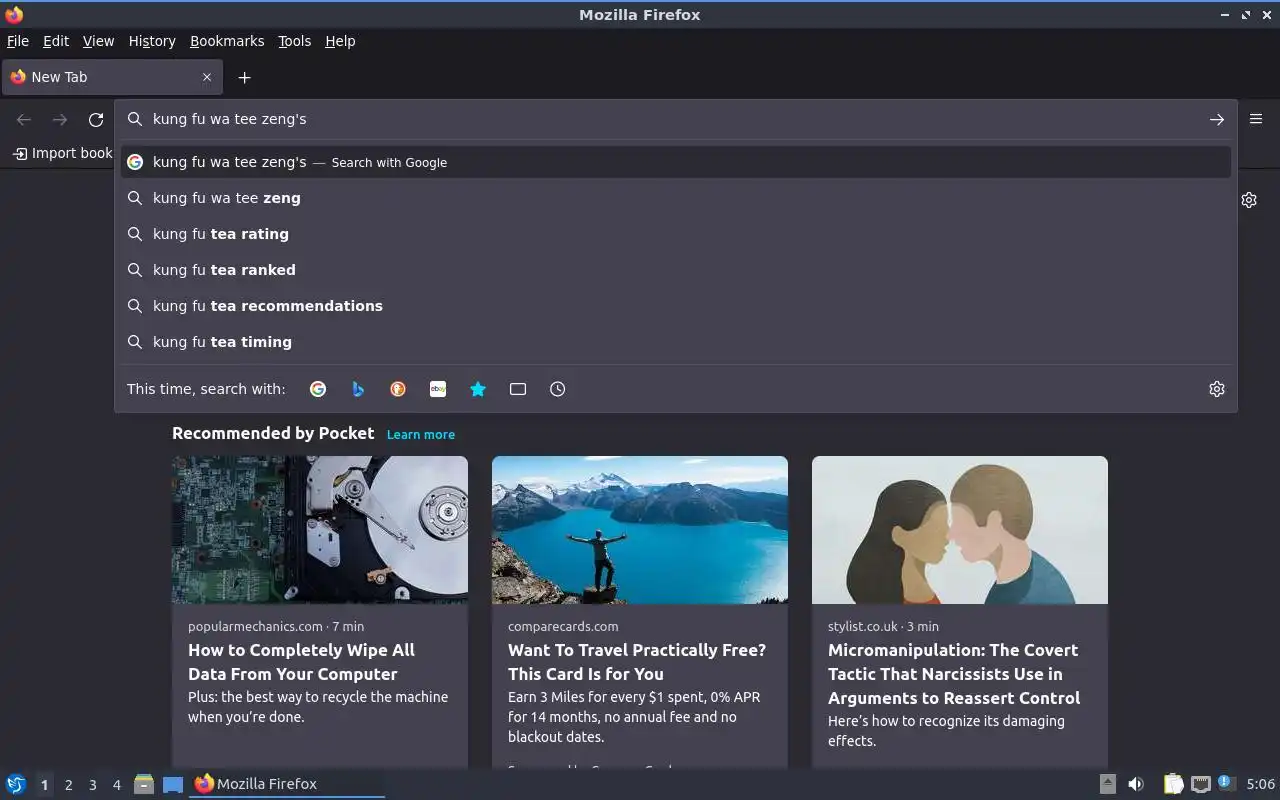Click the 5:06 clock
This screenshot has height=800, width=1280.
1260,784
